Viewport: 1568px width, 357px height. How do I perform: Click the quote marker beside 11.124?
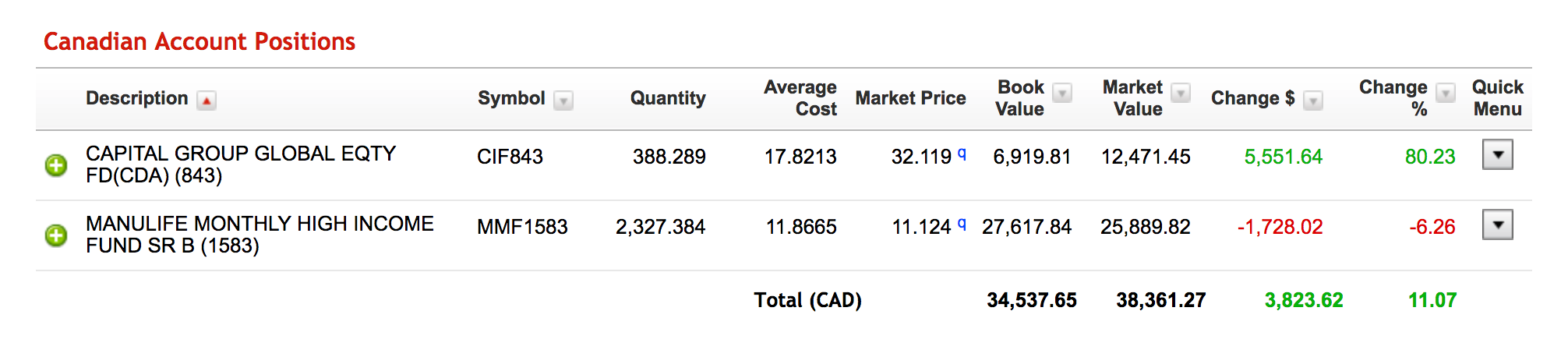pos(962,224)
